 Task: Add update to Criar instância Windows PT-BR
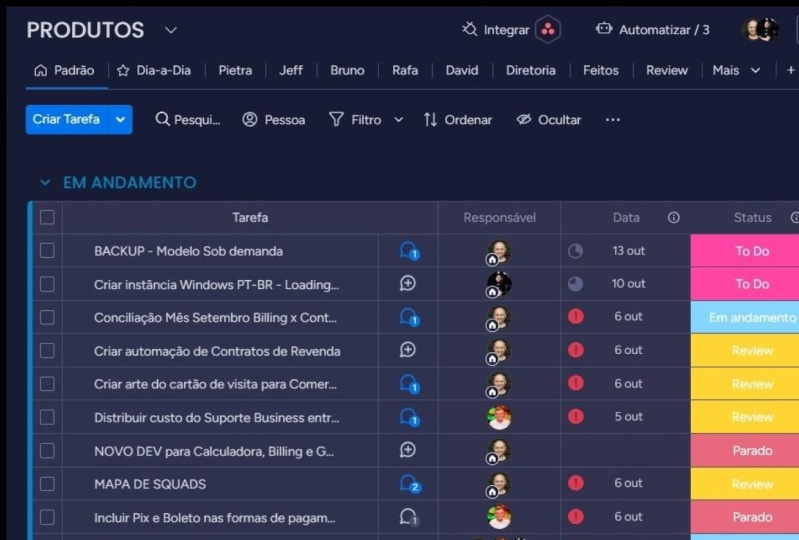[x=408, y=283]
